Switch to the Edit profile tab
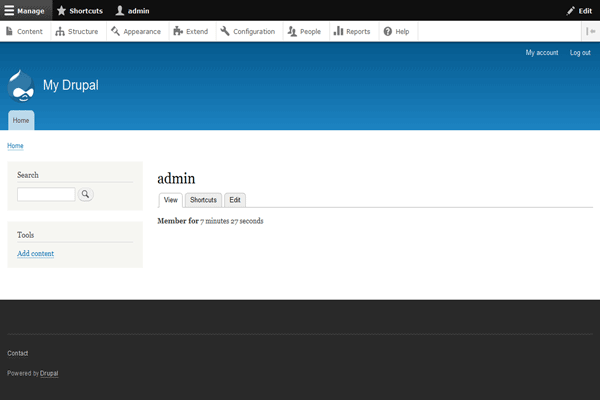The image size is (600, 400). click(x=235, y=200)
